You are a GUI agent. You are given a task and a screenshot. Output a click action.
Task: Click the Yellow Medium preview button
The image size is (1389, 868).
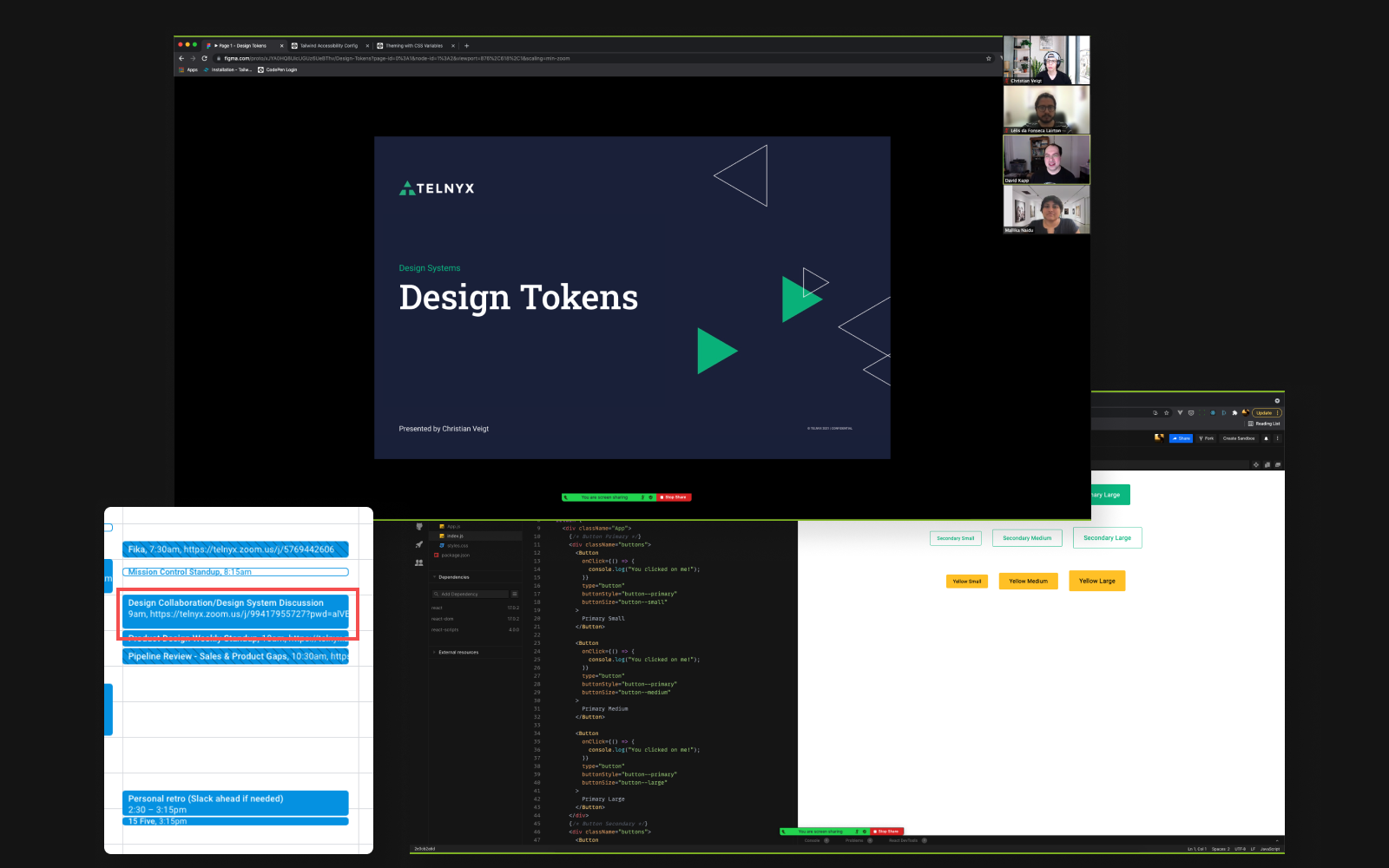point(1029,582)
